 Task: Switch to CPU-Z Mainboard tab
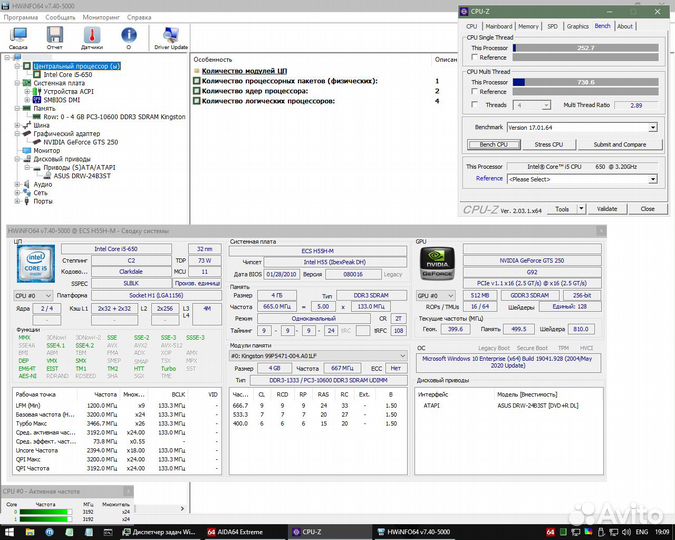499,26
